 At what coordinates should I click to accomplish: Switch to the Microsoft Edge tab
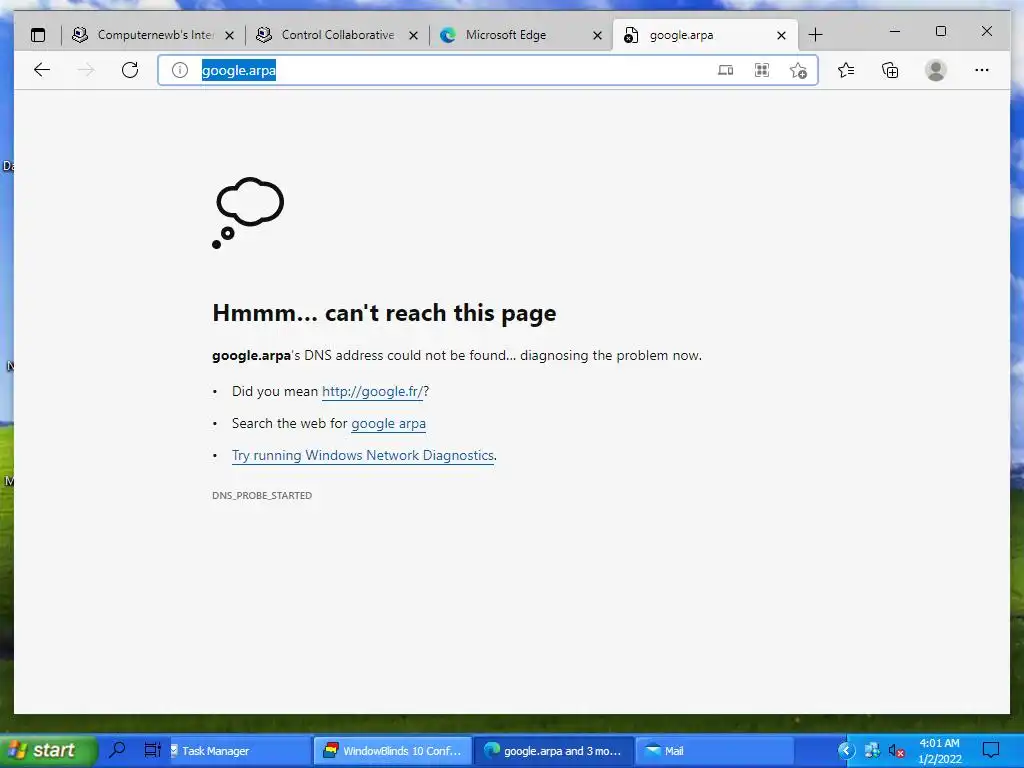click(522, 35)
